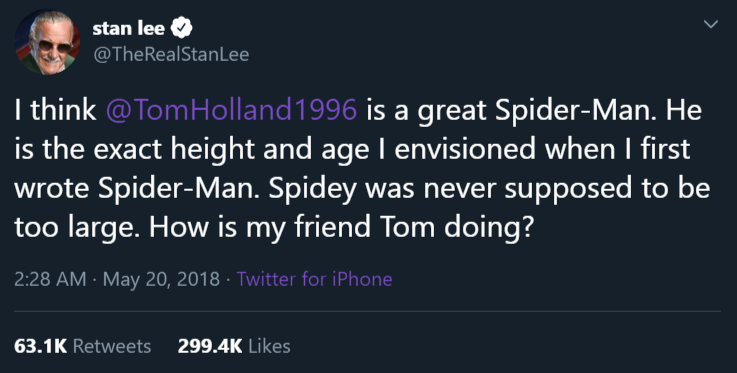Click the 2:28 AM timestamp
Viewport: 737px width, 373px height.
(50, 279)
